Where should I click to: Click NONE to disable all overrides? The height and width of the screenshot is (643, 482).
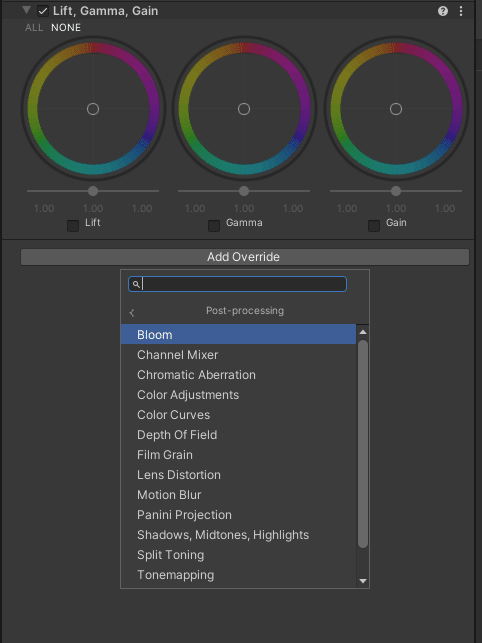pos(66,27)
